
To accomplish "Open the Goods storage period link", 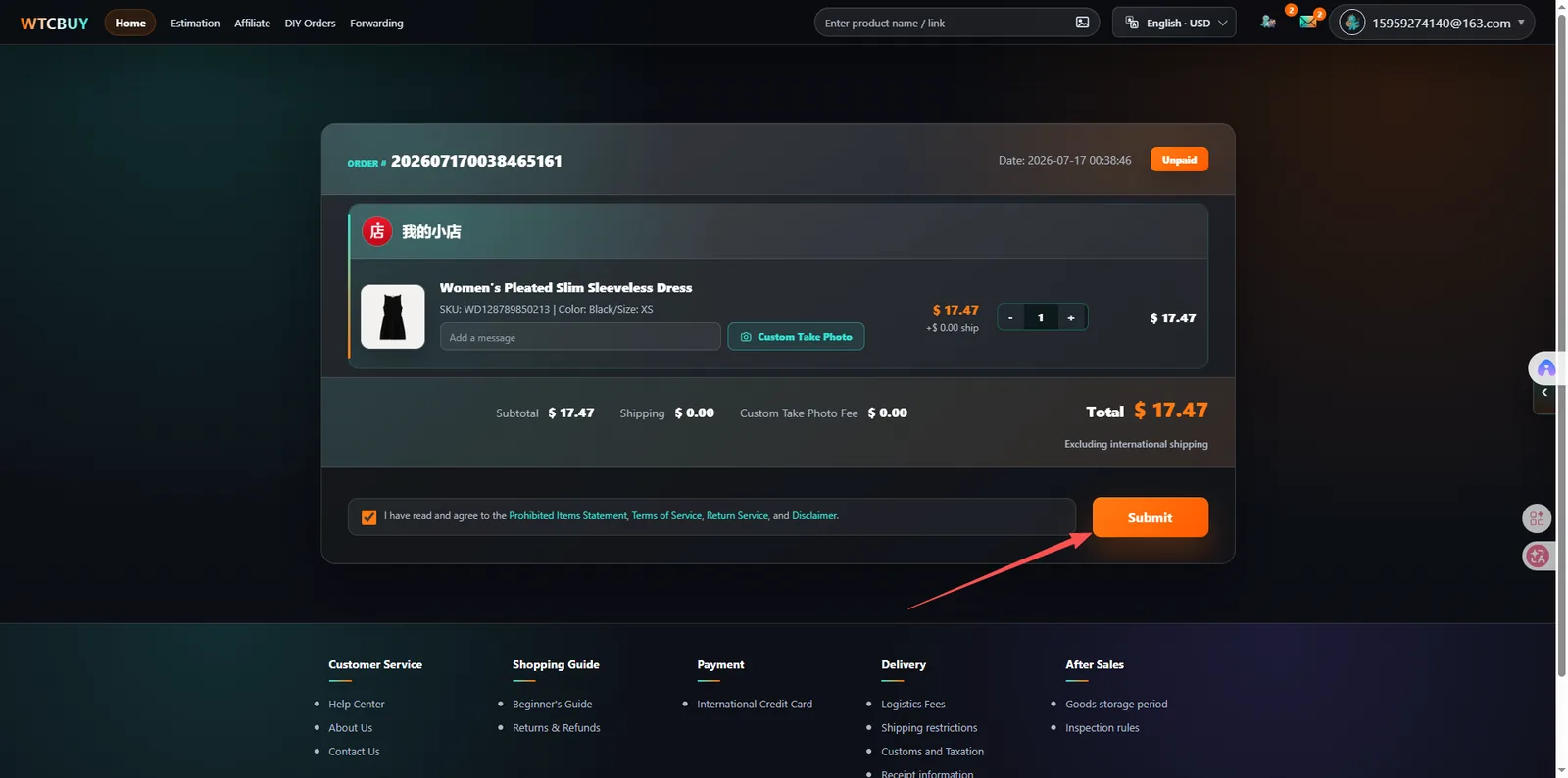I will click(1116, 705).
